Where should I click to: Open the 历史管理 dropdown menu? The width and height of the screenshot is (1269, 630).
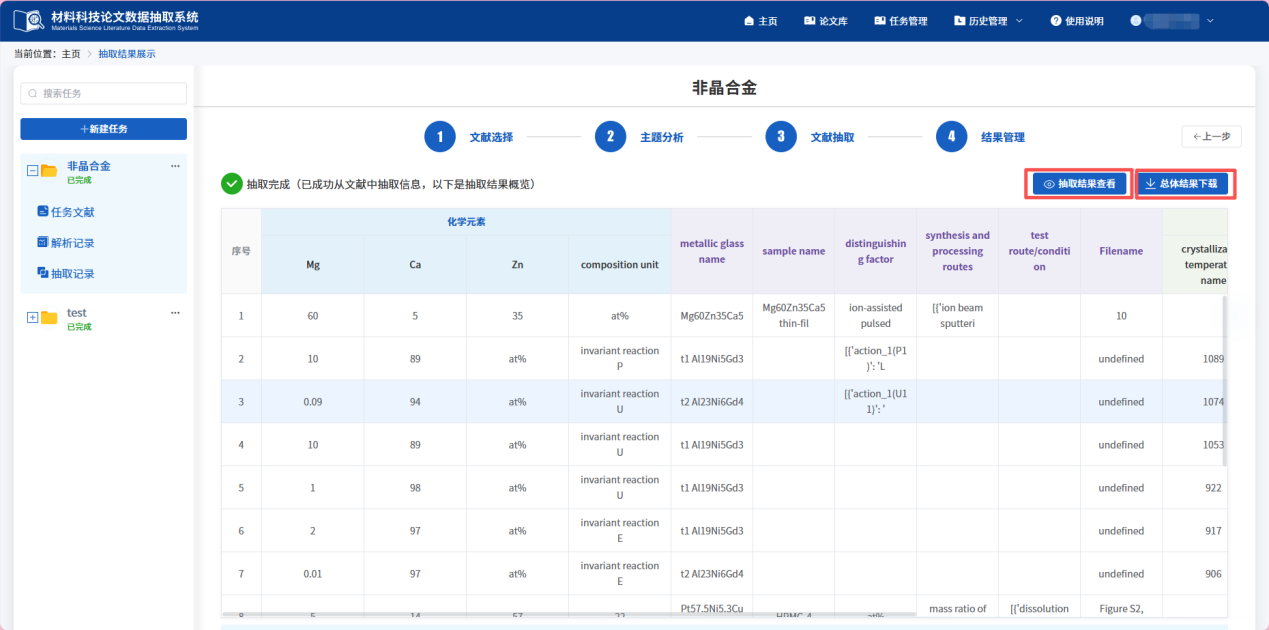coord(988,21)
